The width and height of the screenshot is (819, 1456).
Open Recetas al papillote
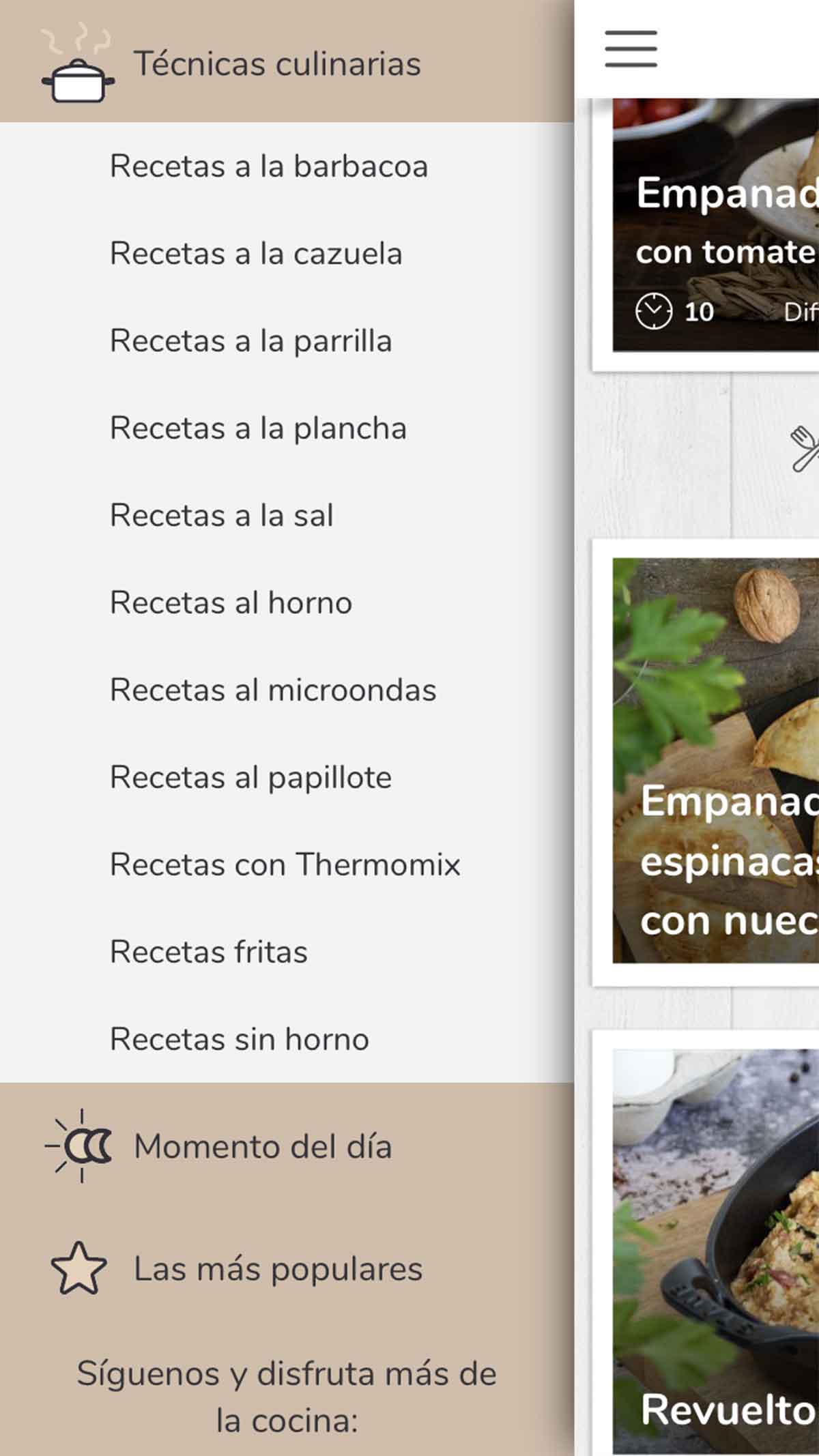tap(251, 778)
